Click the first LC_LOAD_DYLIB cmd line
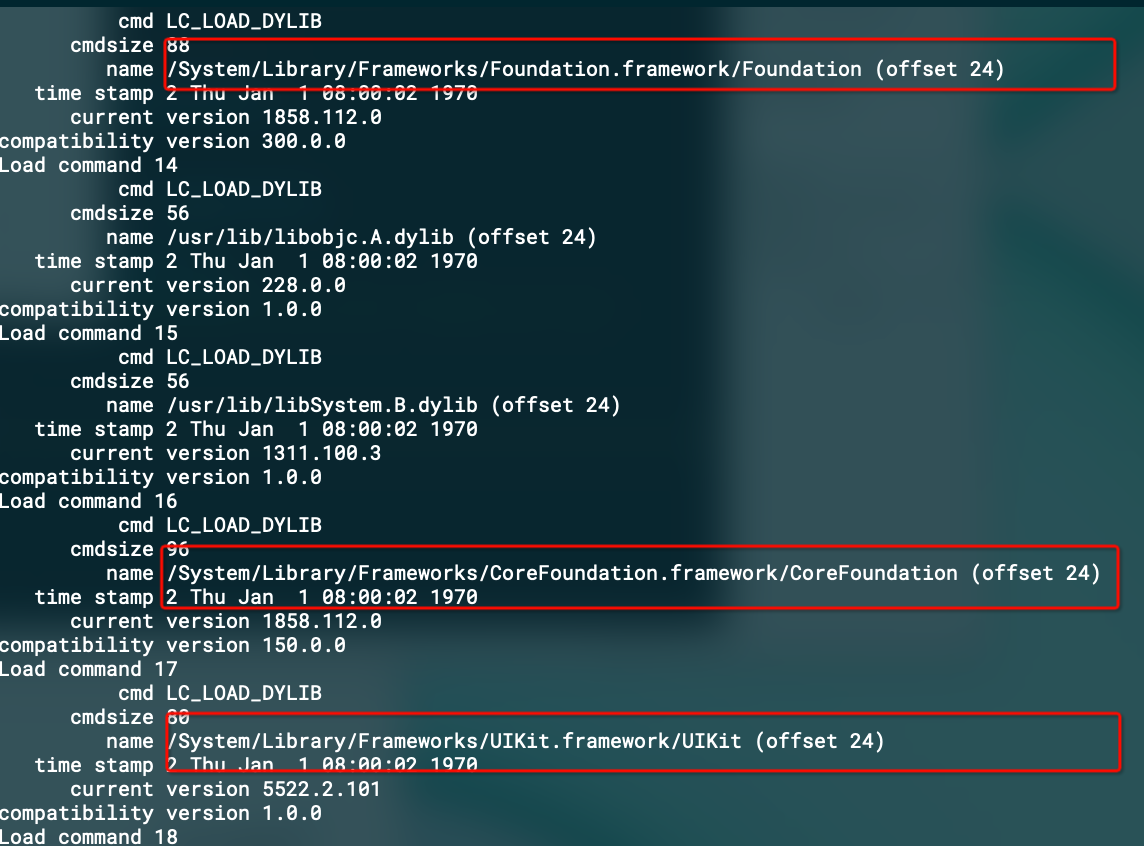The image size is (1144, 846). [x=220, y=22]
